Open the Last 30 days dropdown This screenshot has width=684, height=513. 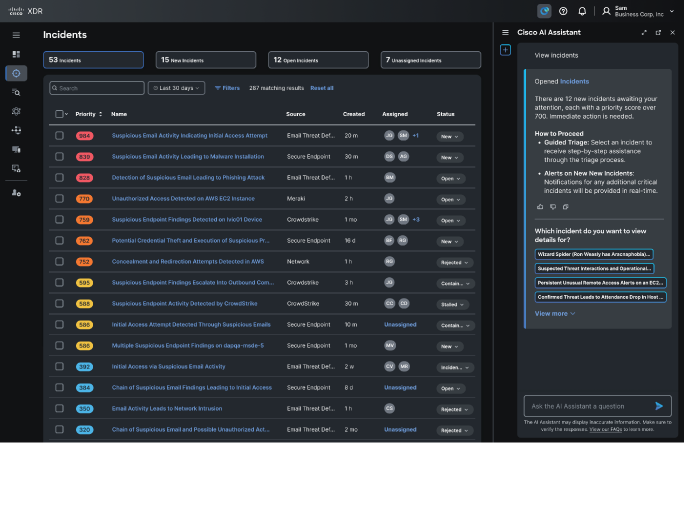click(x=177, y=88)
